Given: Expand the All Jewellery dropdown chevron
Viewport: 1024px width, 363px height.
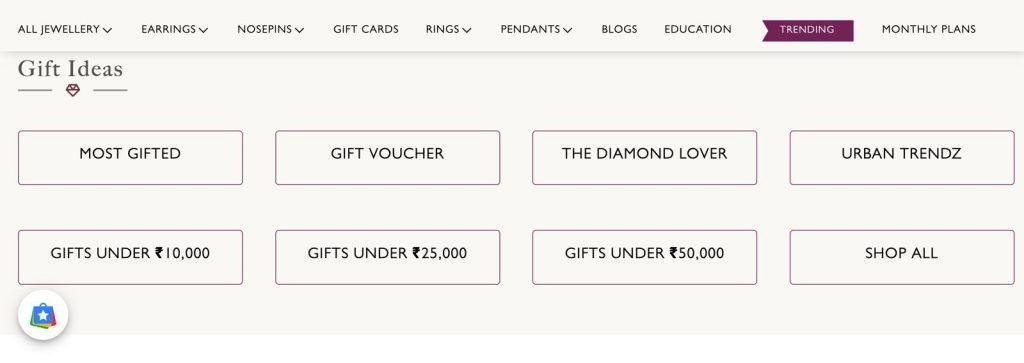Looking at the screenshot, I should tap(108, 30).
